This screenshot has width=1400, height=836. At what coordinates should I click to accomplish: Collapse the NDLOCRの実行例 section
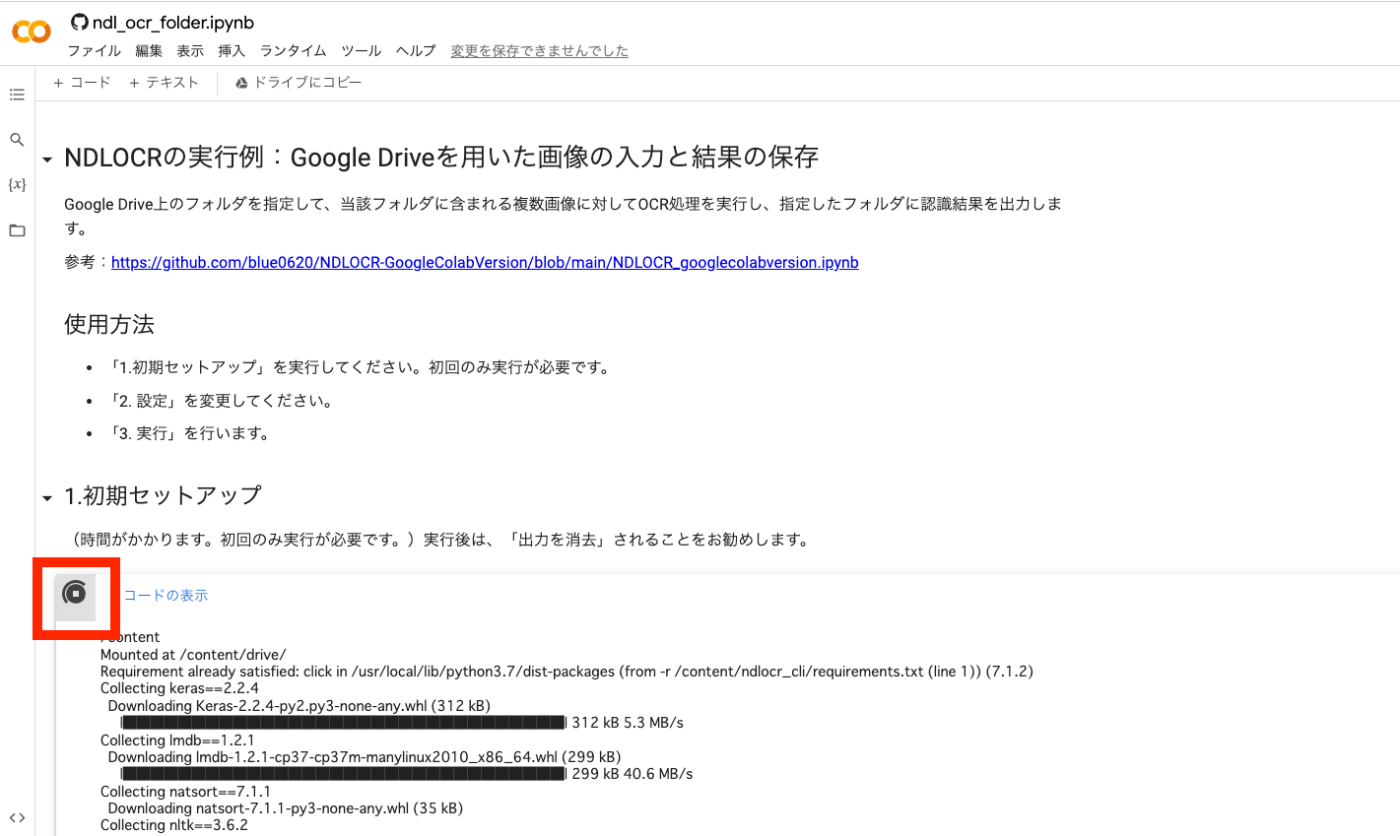coord(47,160)
